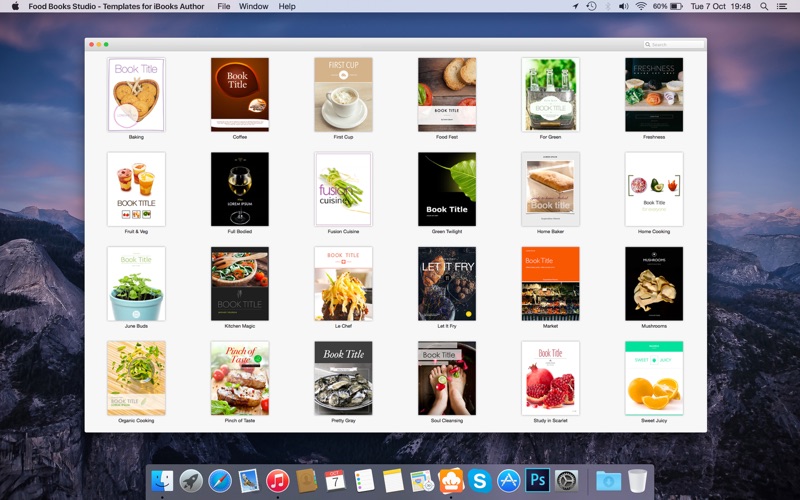
Task: Open Reminders list icon in dock
Action: 364,481
